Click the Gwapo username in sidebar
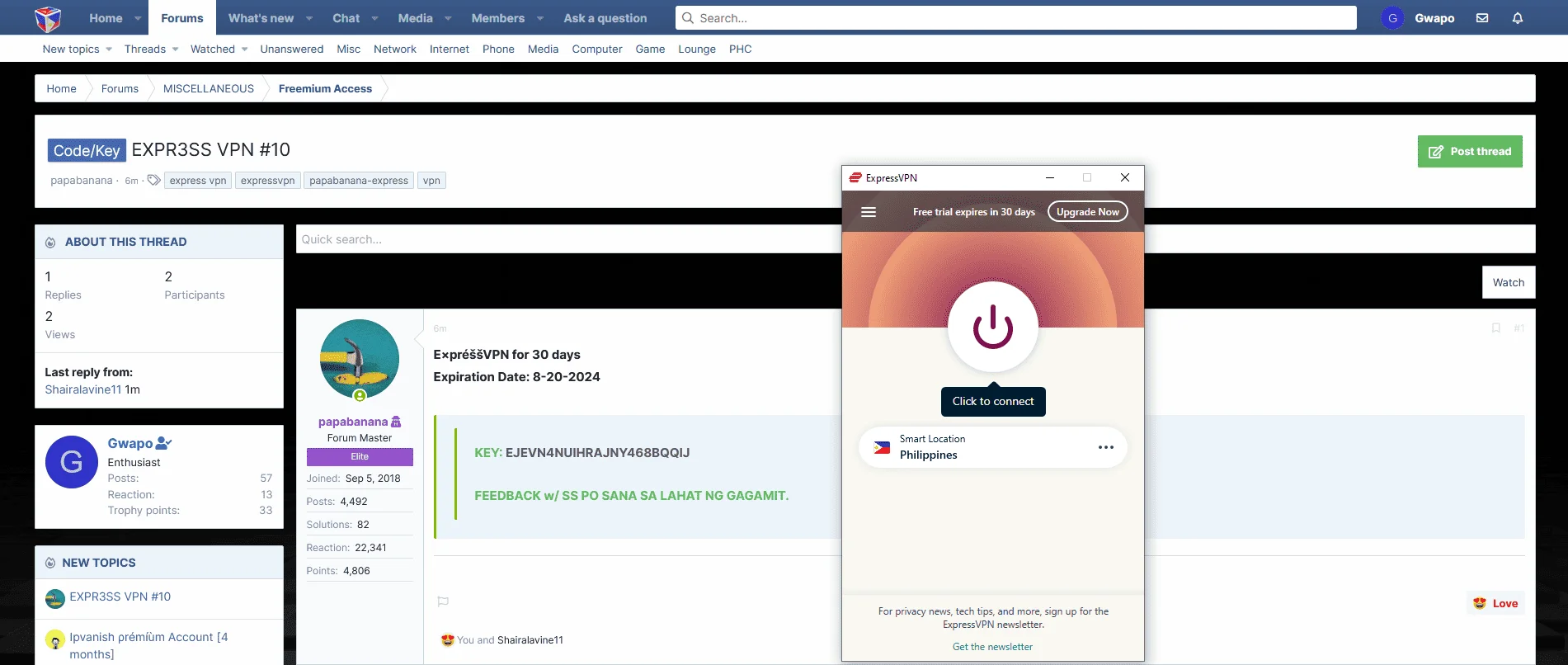This screenshot has width=1568, height=665. tap(130, 444)
